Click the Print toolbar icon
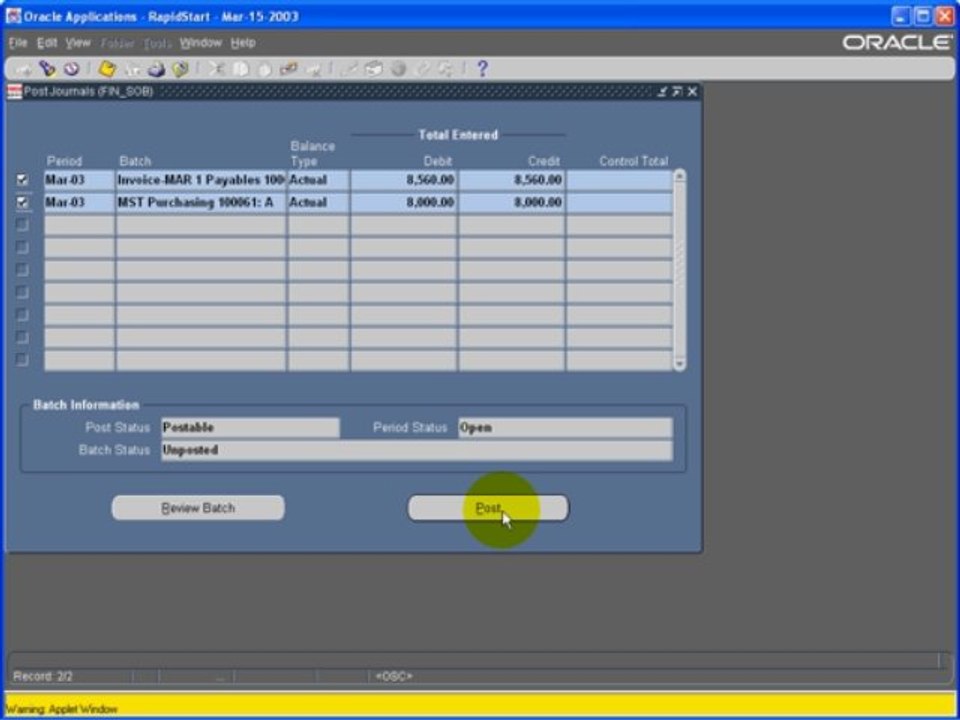This screenshot has width=960, height=720. 156,69
